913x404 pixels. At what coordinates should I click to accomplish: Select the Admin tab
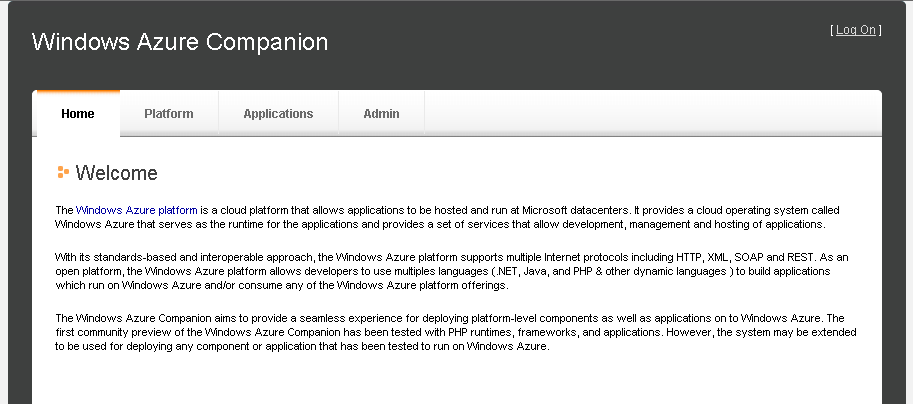(381, 114)
